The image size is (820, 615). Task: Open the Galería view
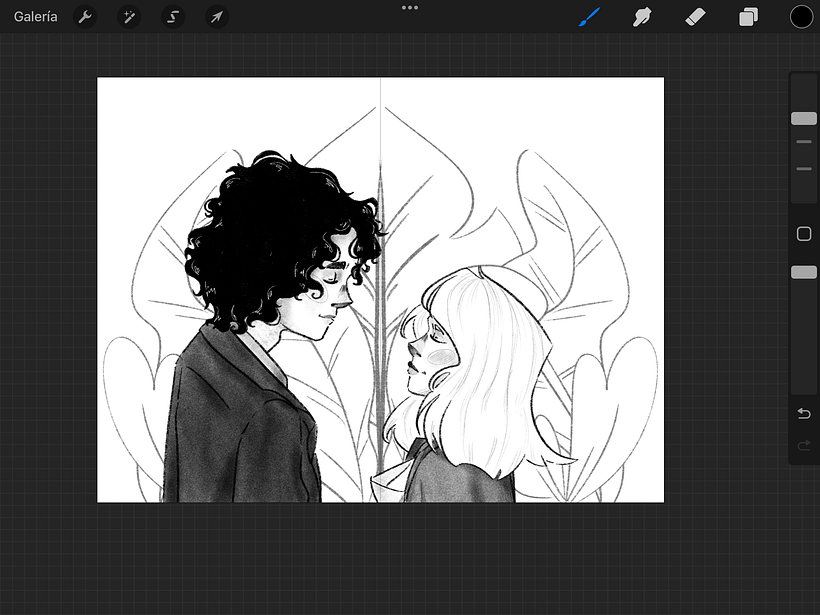coord(36,17)
